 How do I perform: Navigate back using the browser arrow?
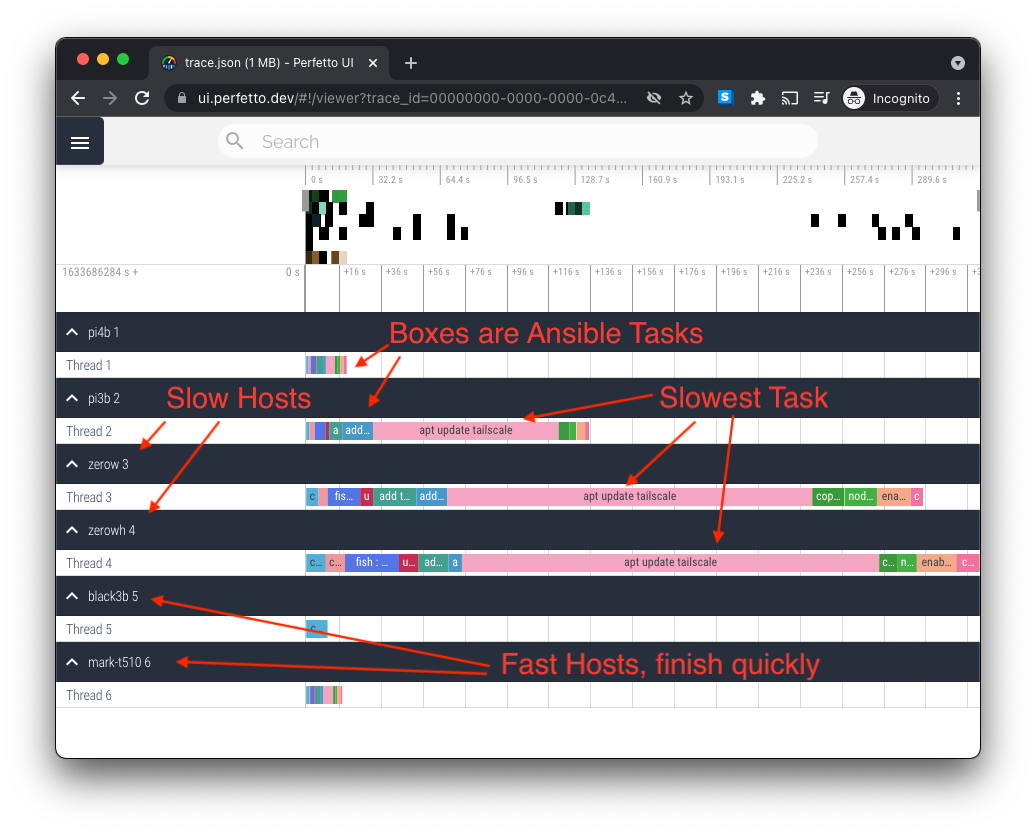coord(77,98)
